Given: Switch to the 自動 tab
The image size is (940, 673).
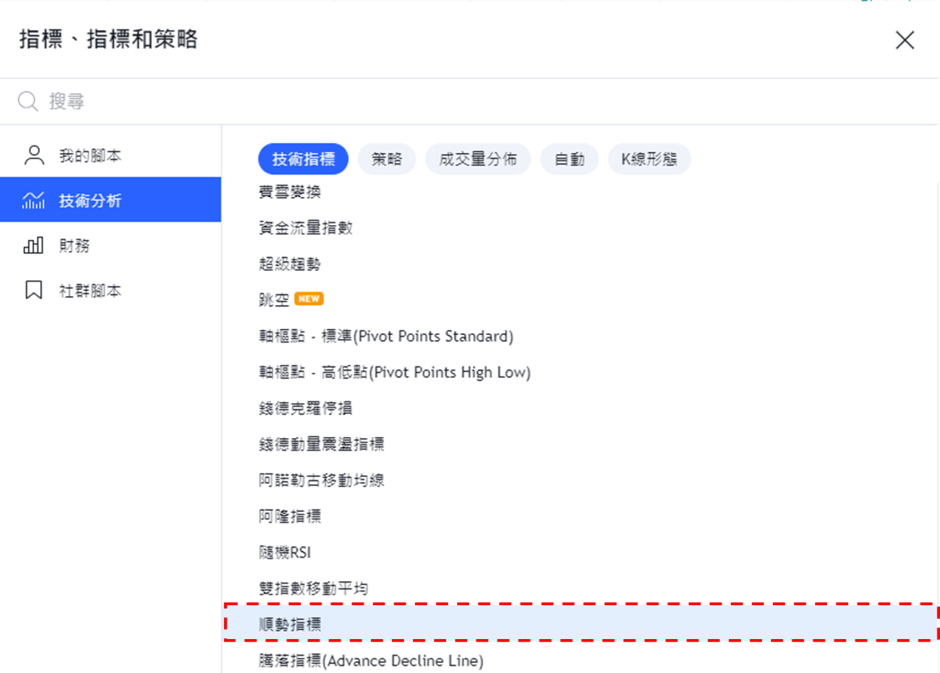Looking at the screenshot, I should click(569, 159).
